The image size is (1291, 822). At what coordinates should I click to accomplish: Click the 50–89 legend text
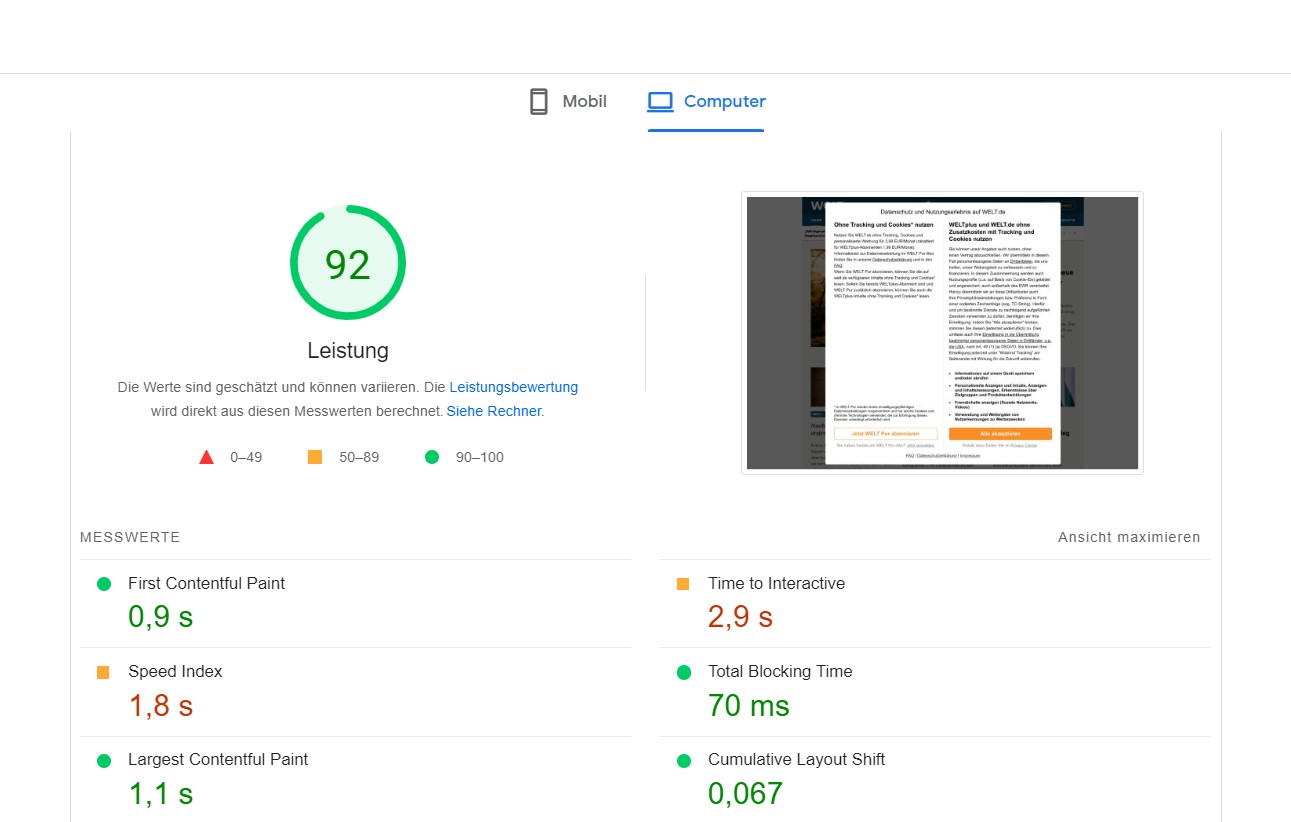[359, 457]
